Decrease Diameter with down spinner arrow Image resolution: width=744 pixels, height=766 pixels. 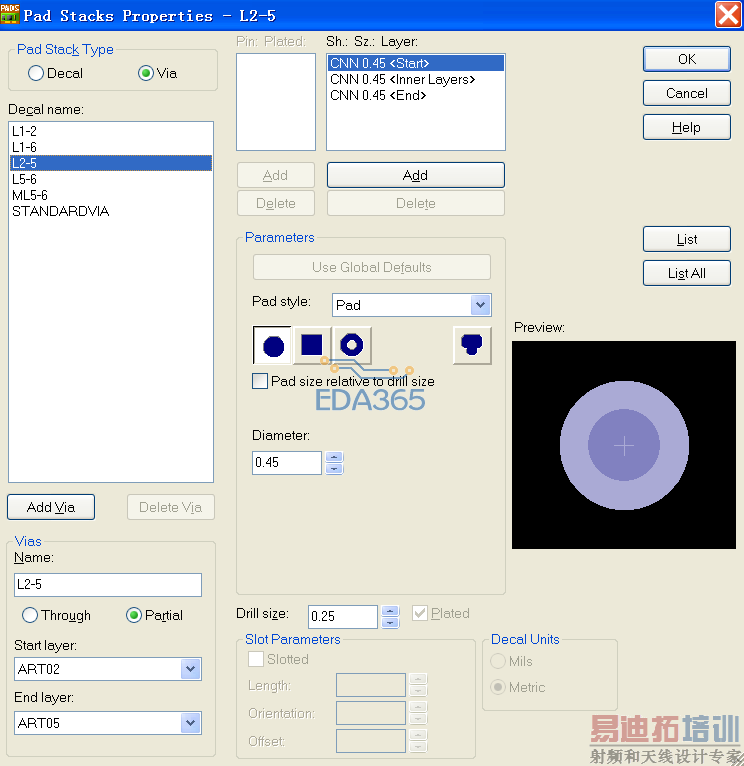pyautogui.click(x=334, y=468)
